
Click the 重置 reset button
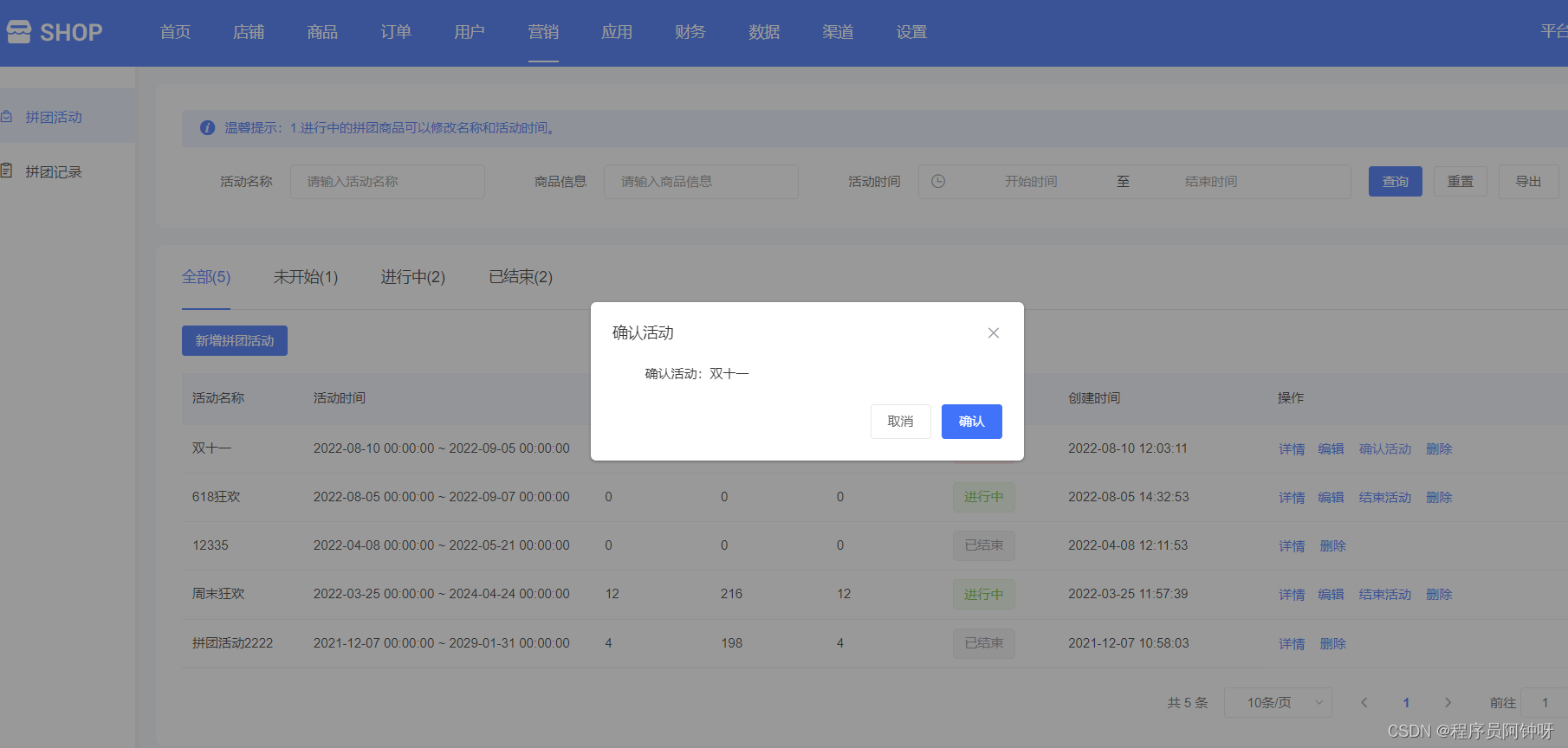tap(1461, 182)
